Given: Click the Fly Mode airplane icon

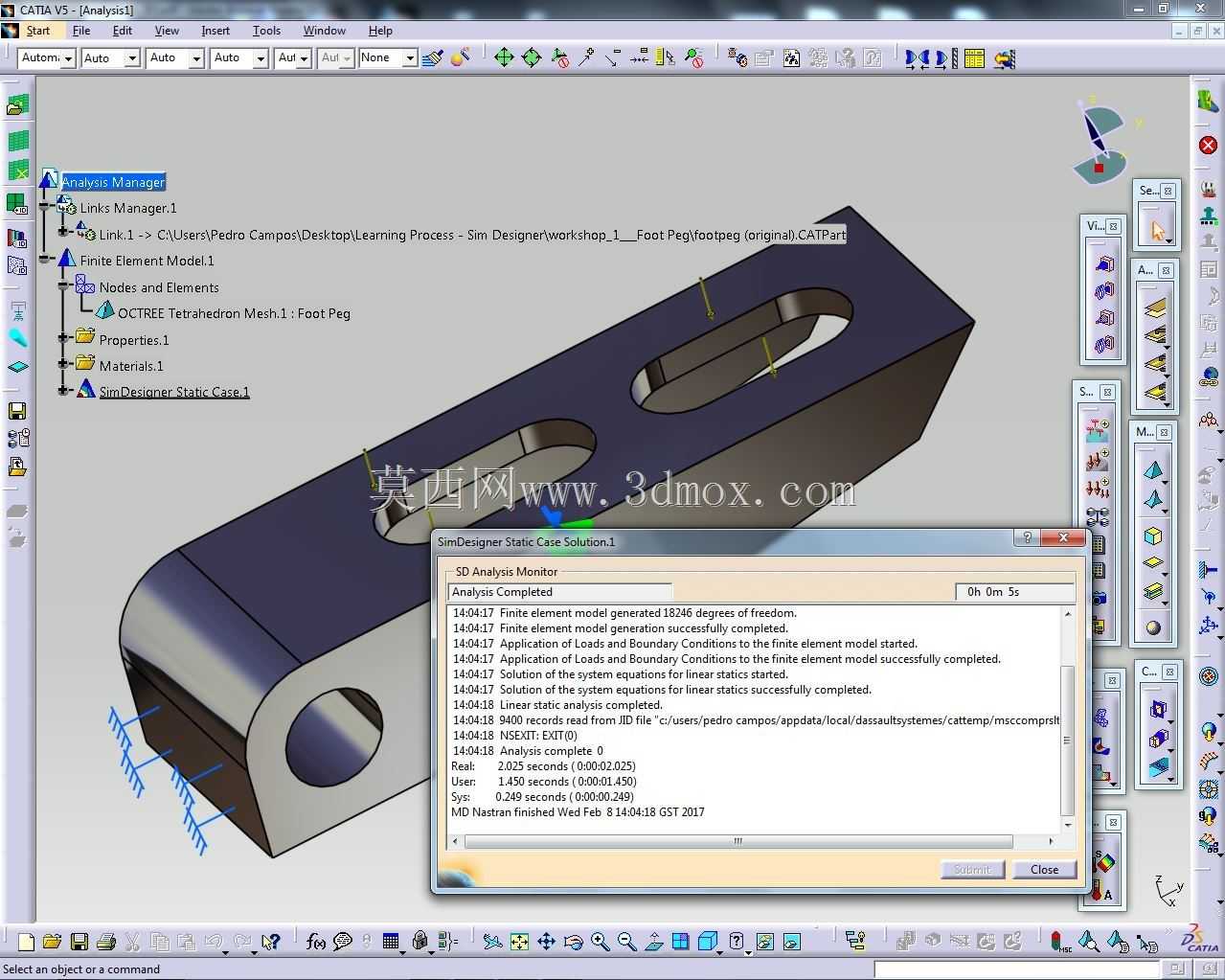Looking at the screenshot, I should (492, 942).
